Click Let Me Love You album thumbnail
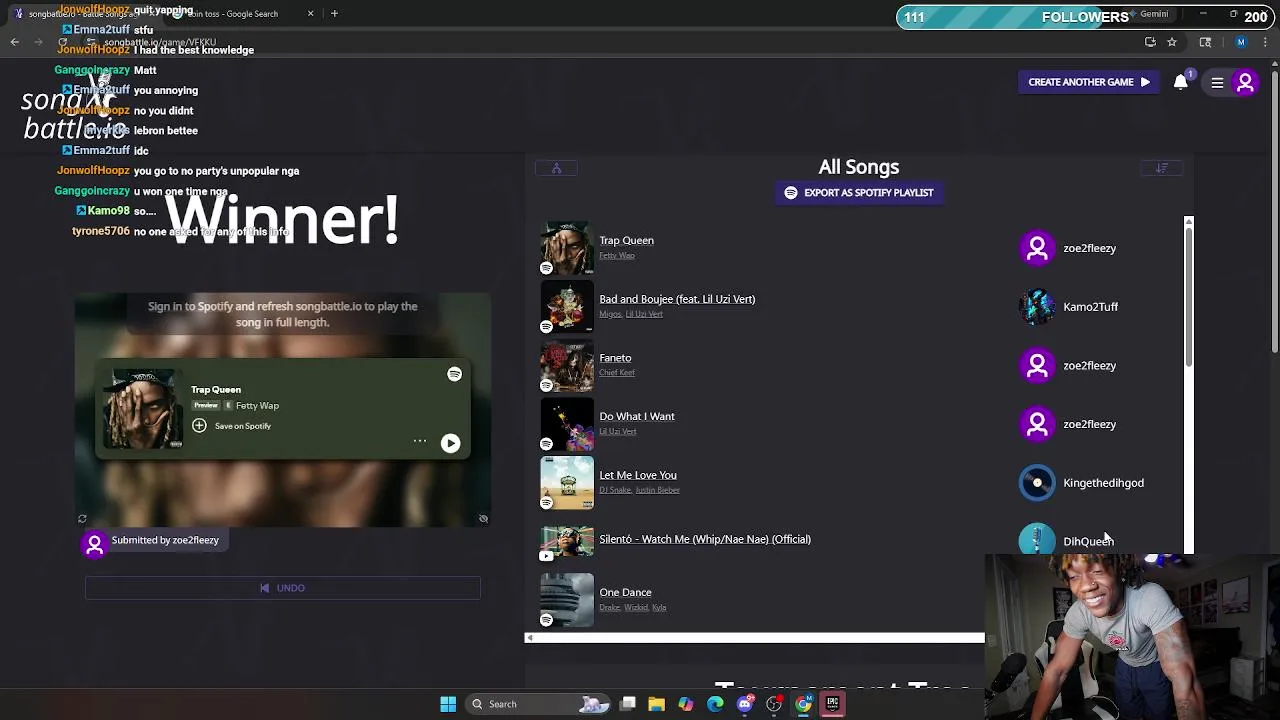 point(567,483)
